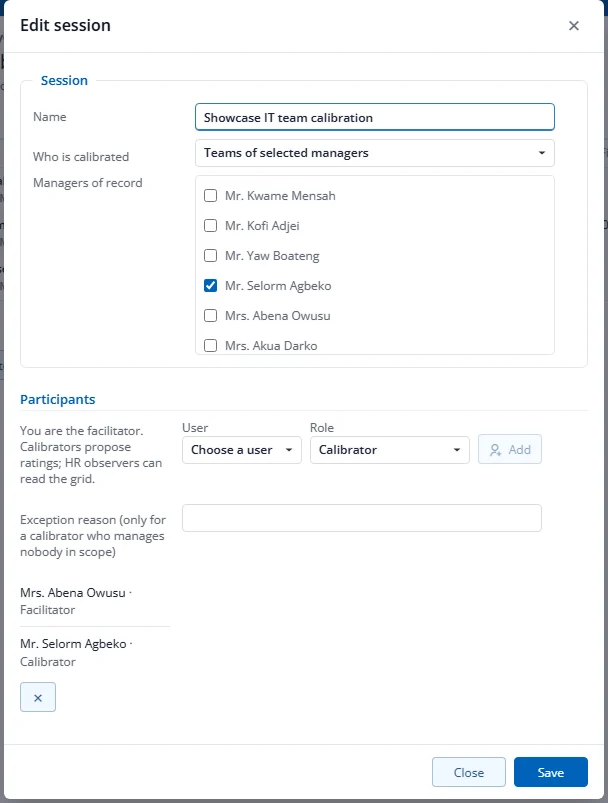Click the Close button at bottom
The width and height of the screenshot is (608, 803).
pos(469,772)
